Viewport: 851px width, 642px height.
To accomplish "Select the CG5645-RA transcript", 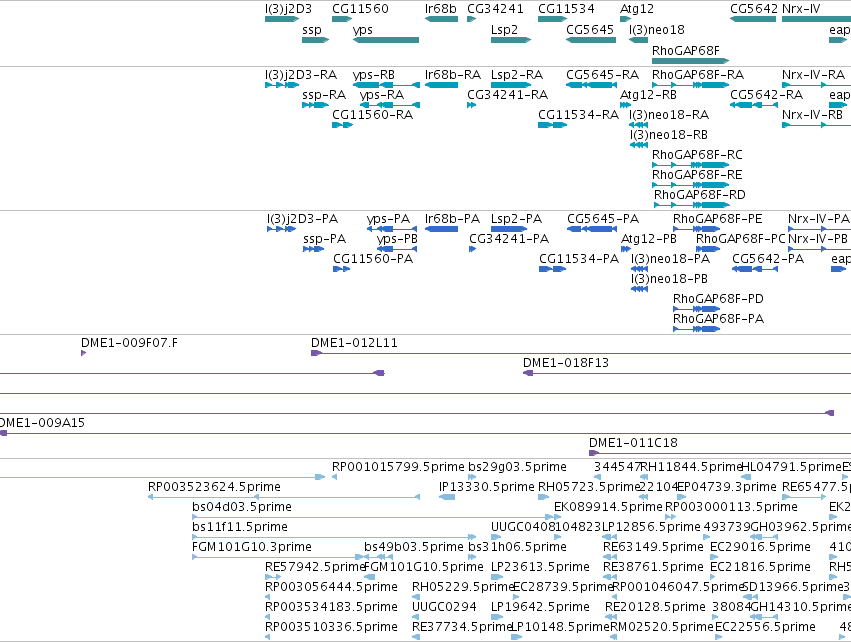I will 591,85.
